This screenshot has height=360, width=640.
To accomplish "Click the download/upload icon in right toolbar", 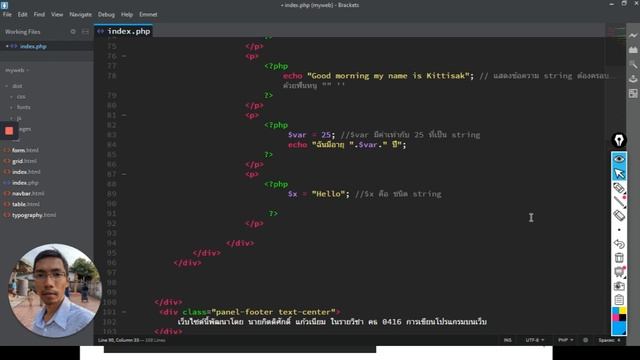I will click(633, 78).
